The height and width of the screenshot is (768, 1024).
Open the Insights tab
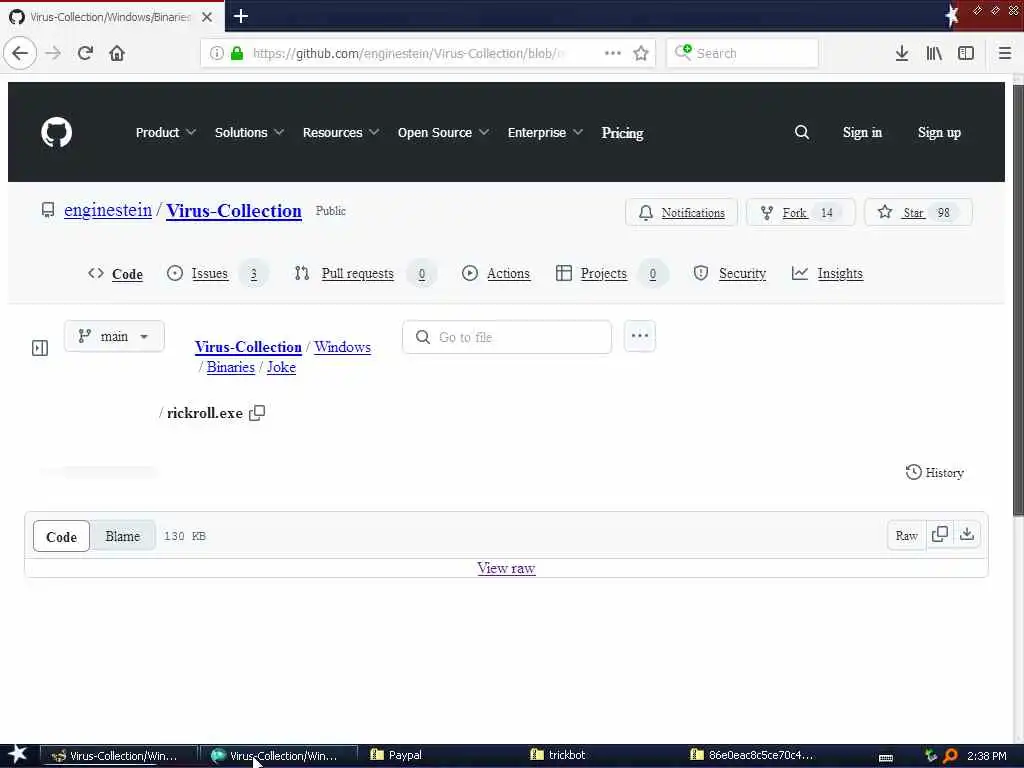point(827,274)
